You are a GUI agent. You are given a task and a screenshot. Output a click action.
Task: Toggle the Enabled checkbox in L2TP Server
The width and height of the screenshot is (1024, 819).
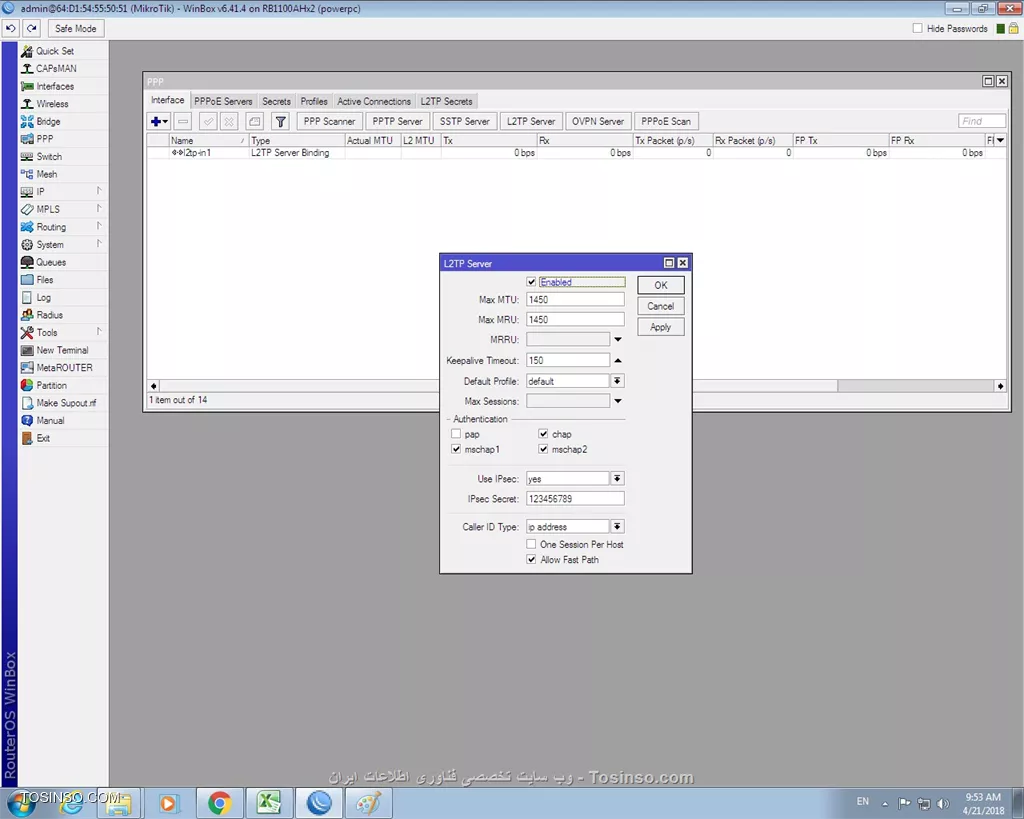tap(531, 282)
